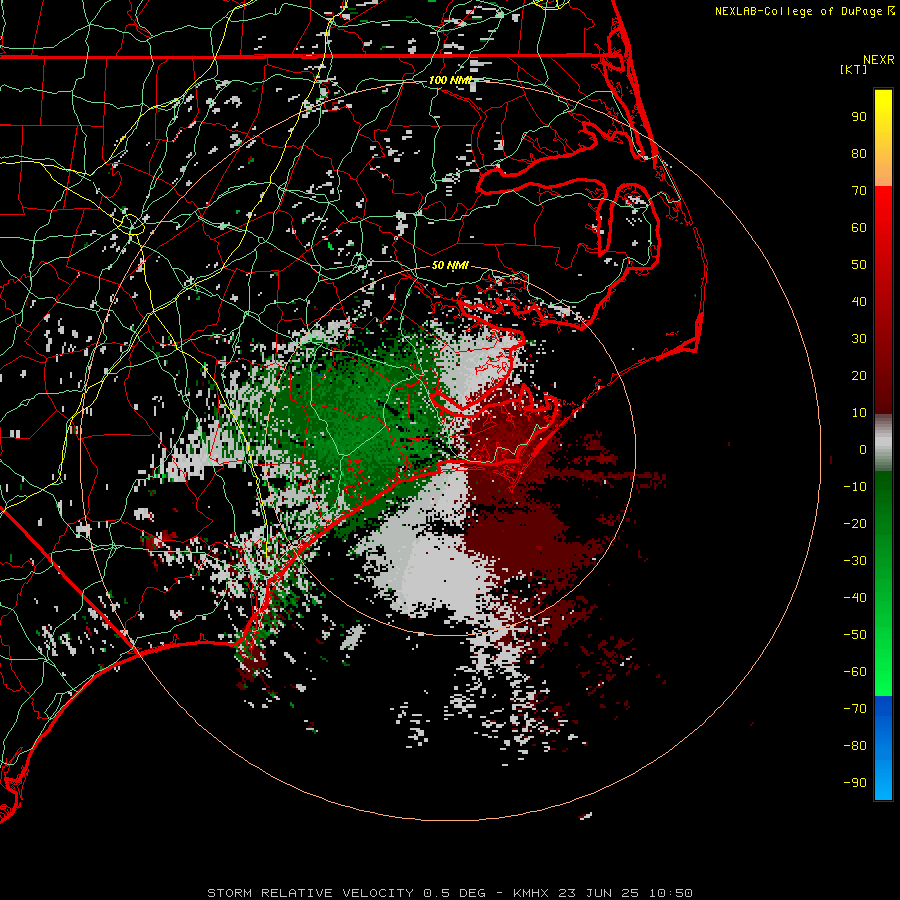The width and height of the screenshot is (900, 900).
Task: Click the Storm Relative Velocity caption at bottom
Action: pos(449,893)
